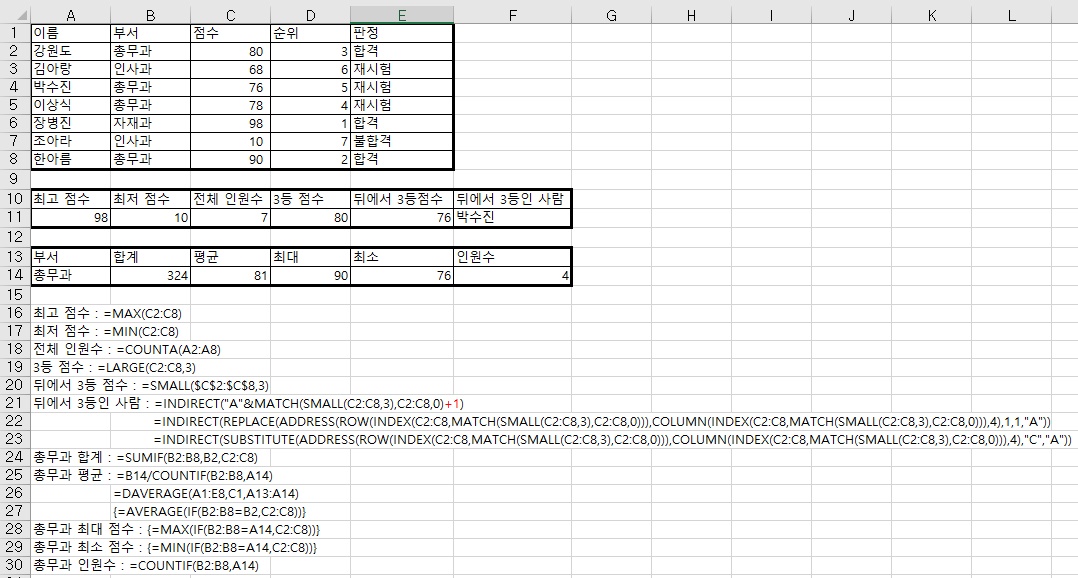The width and height of the screenshot is (1078, 578).
Task: Click the header cell 부서 in row 1
Action: coord(151,32)
